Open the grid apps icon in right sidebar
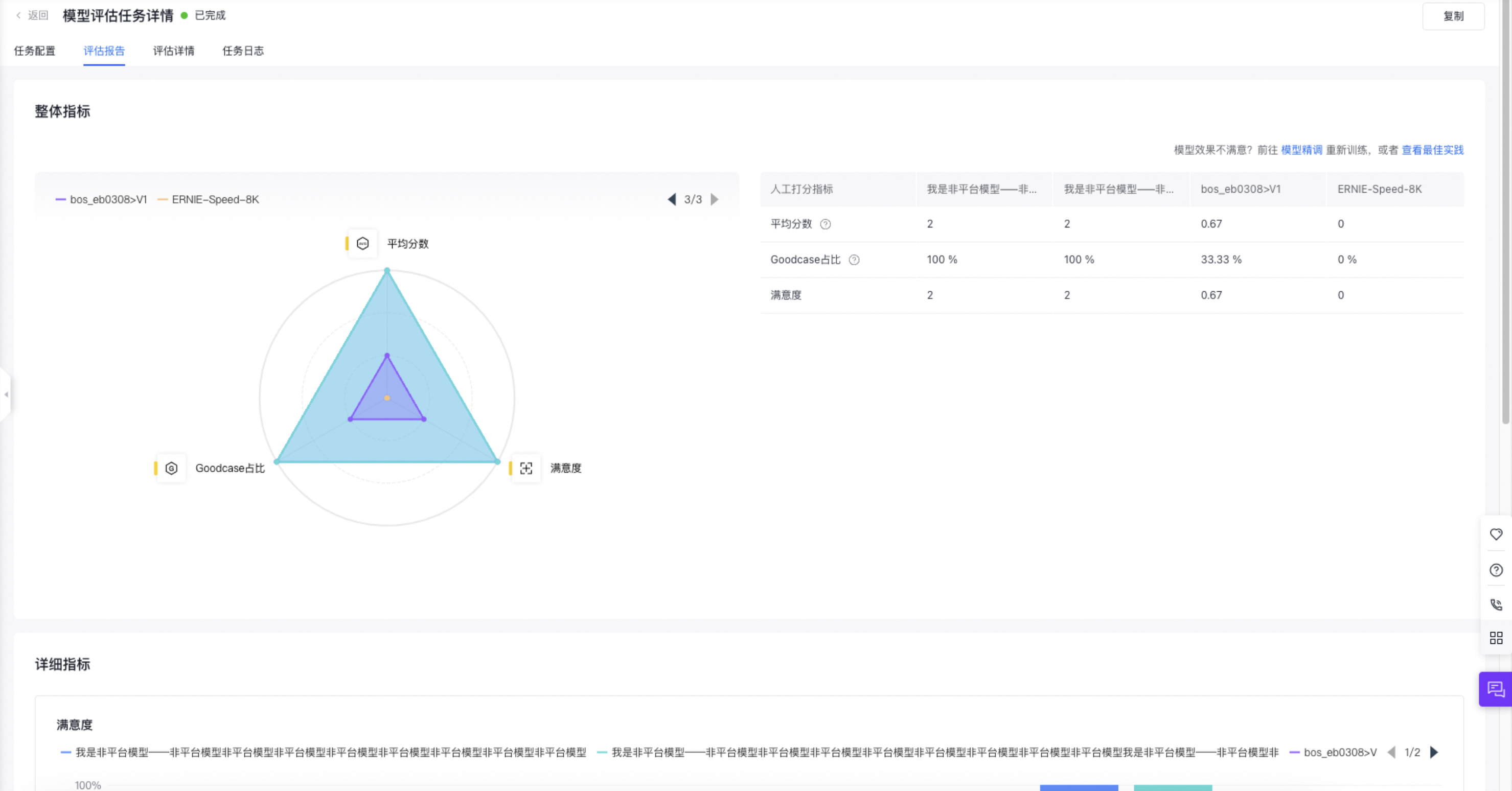 tap(1496, 638)
